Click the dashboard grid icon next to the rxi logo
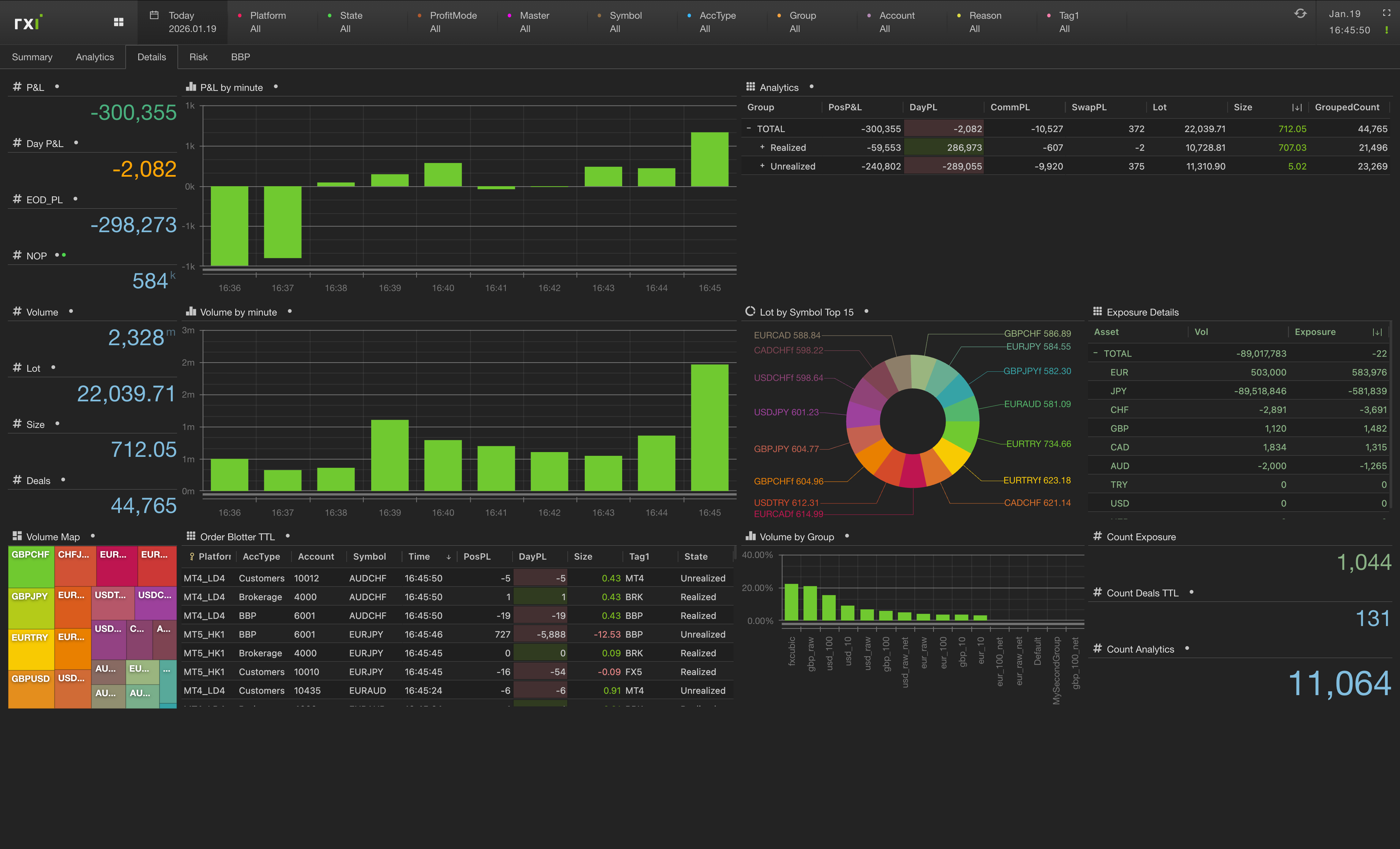 point(118,21)
